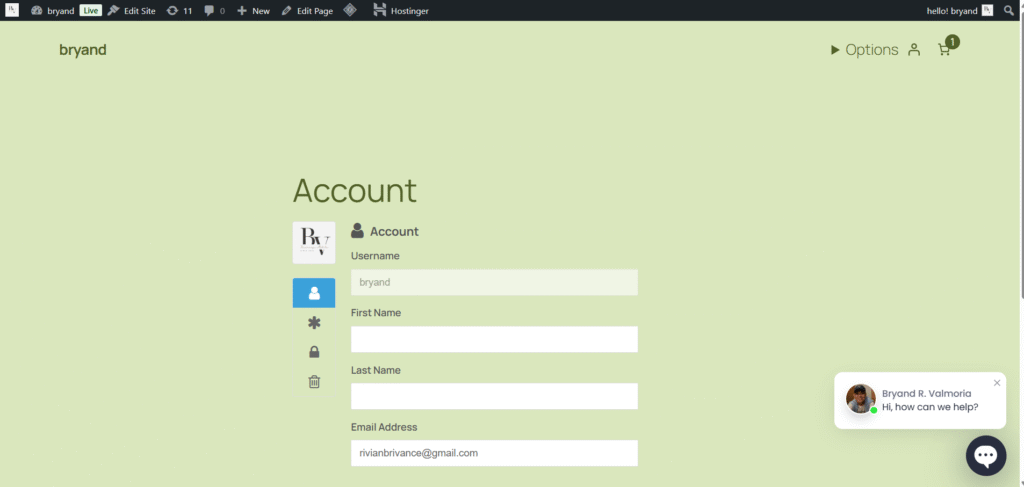
Task: Click the Last Name input field
Action: (x=494, y=397)
